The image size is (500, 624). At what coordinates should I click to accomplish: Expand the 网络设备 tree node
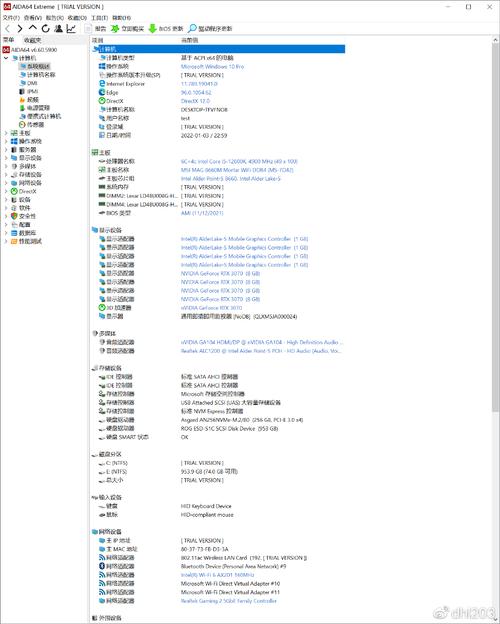click(x=6, y=183)
